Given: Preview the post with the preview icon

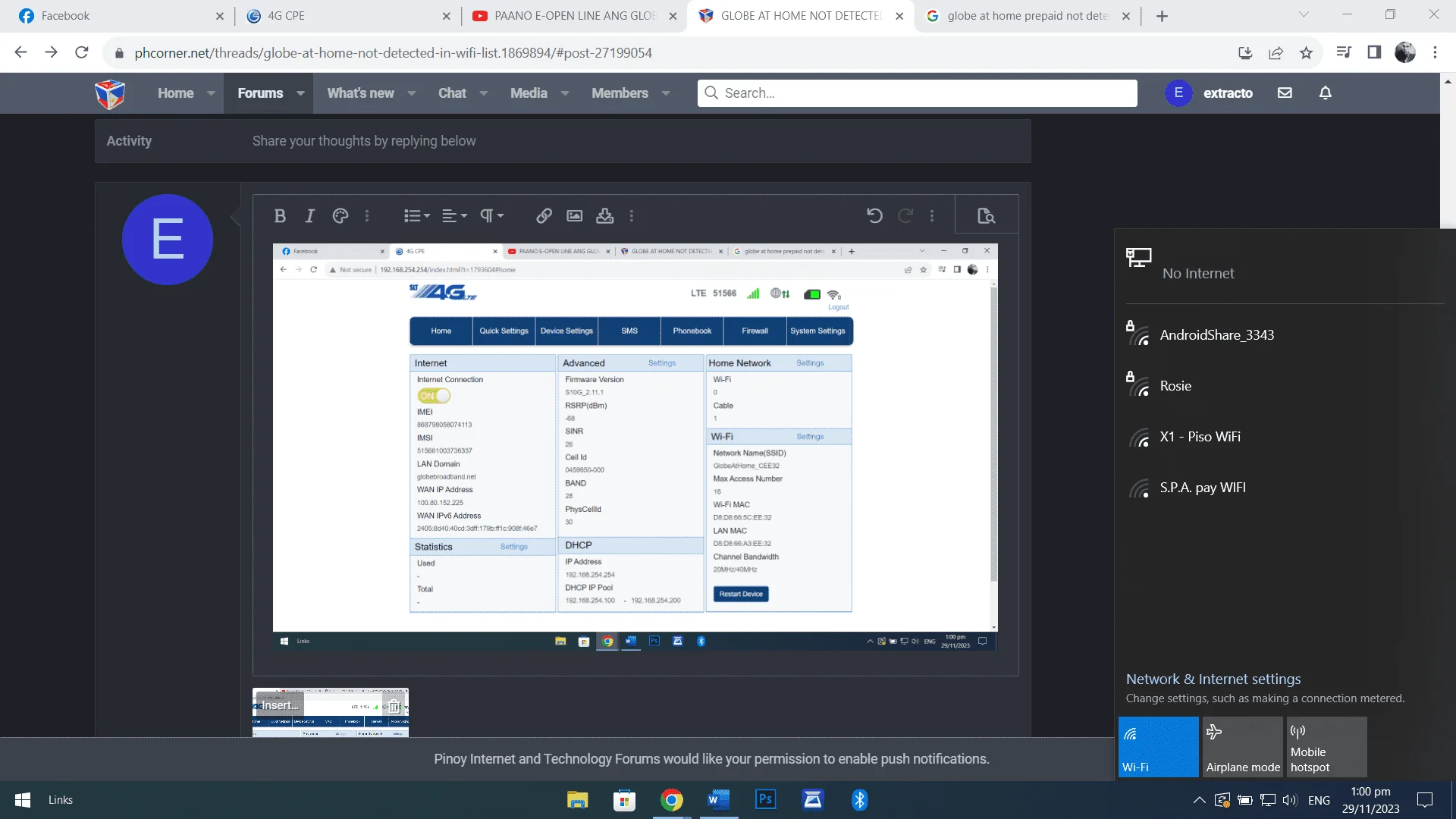Looking at the screenshot, I should [x=986, y=216].
